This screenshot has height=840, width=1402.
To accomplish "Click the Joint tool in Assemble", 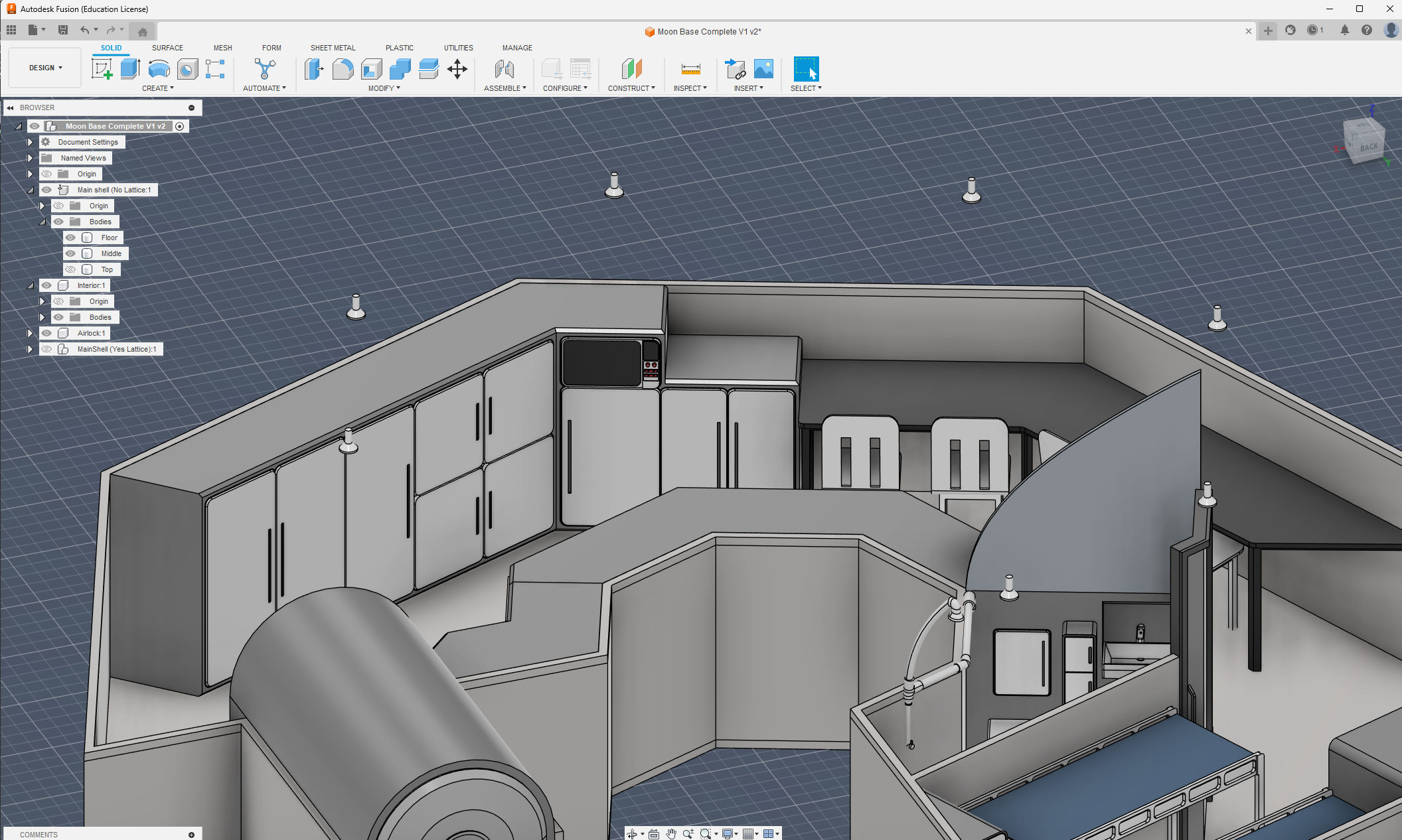I will (x=505, y=69).
